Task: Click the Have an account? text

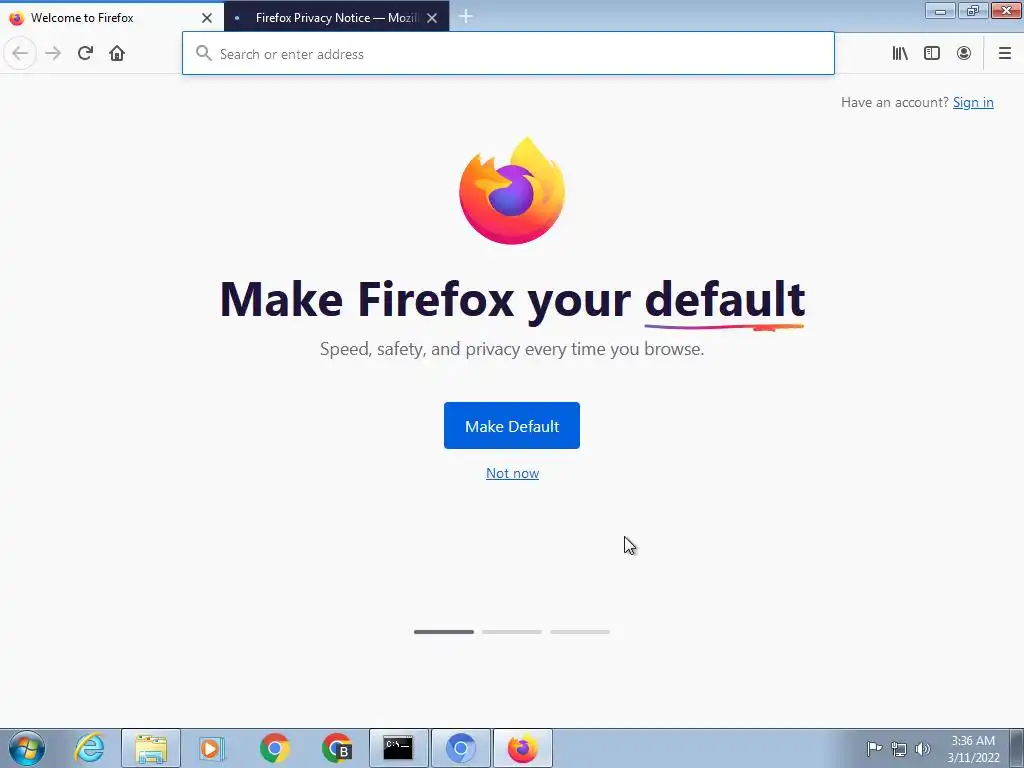Action: [x=895, y=103]
